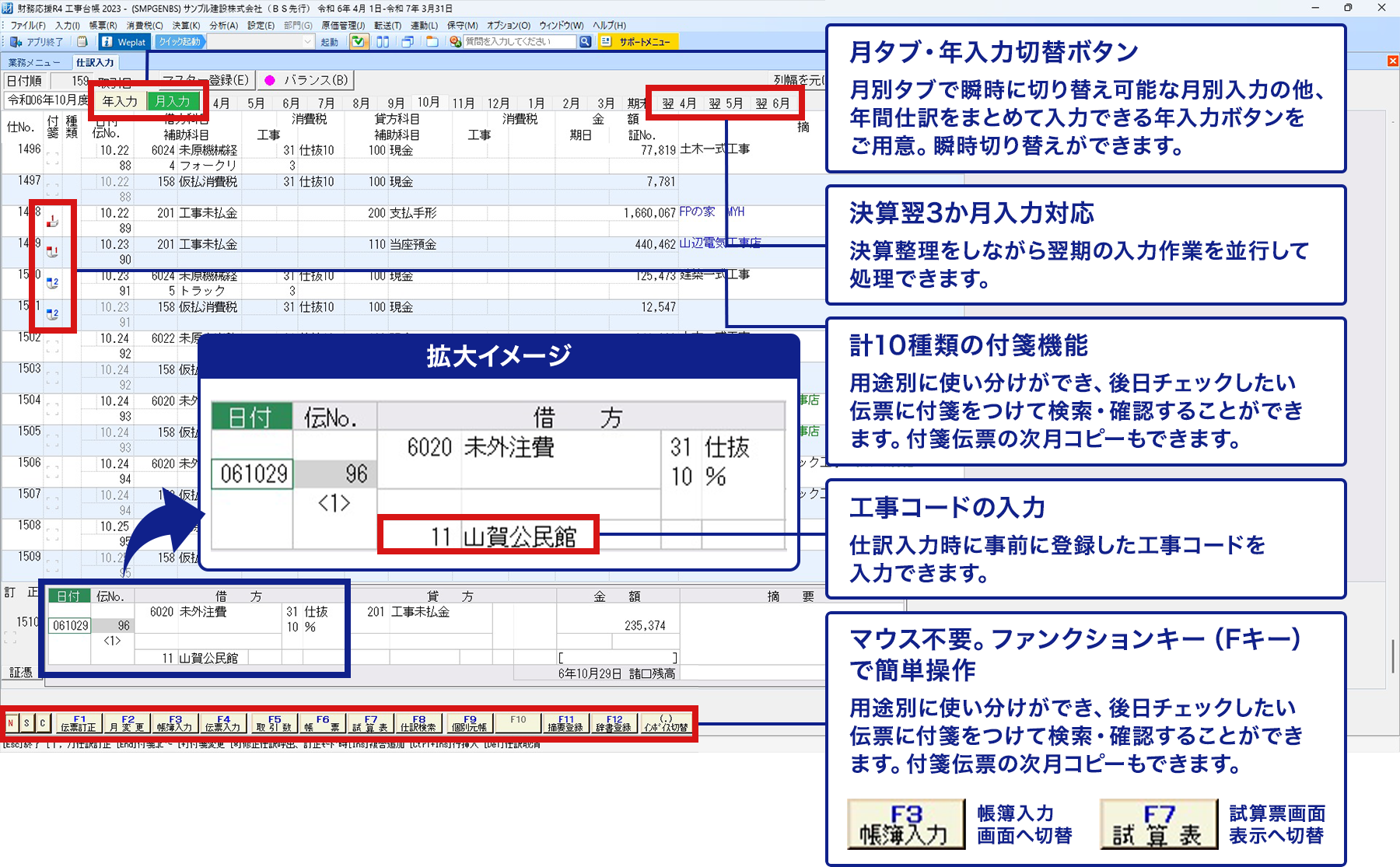Click the green checkmark toolbar icon
This screenshot has width=1400, height=867.
point(358,42)
